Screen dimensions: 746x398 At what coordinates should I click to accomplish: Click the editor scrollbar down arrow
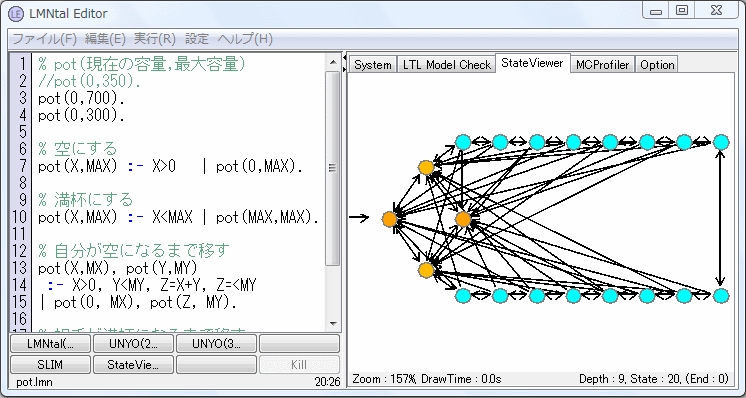pos(333,324)
